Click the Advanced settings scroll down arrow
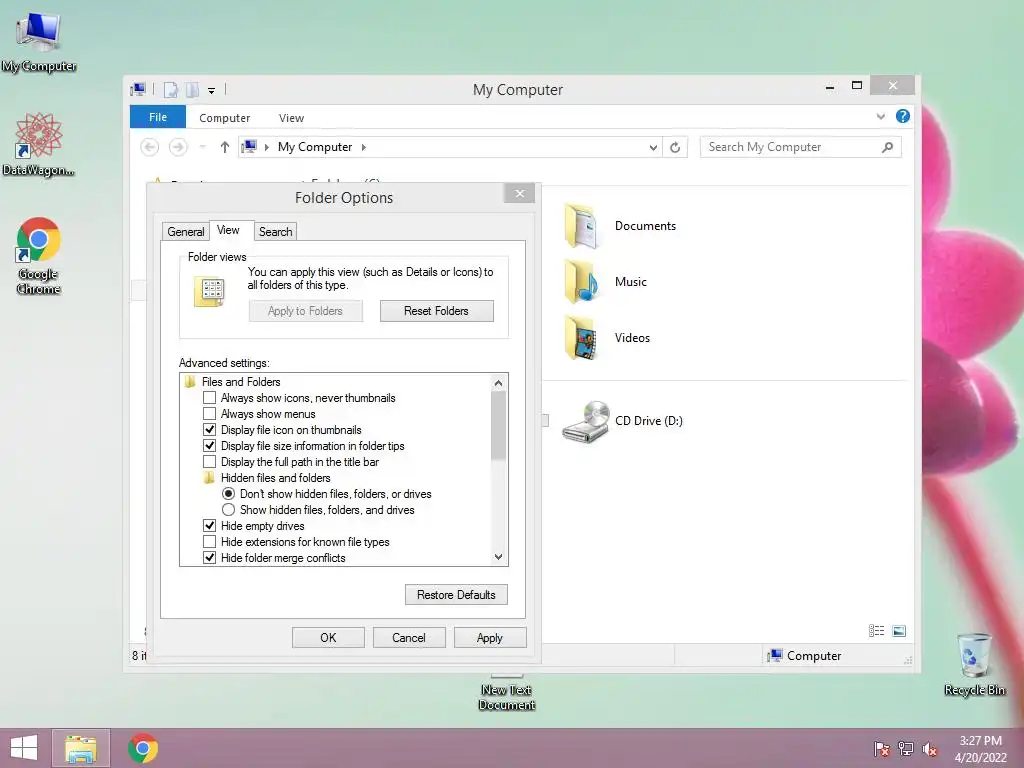The height and width of the screenshot is (768, 1024). click(498, 557)
